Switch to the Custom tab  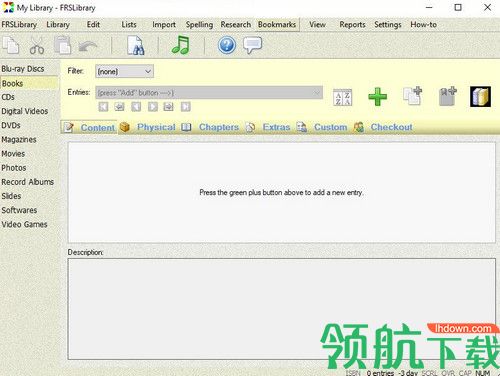[330, 127]
